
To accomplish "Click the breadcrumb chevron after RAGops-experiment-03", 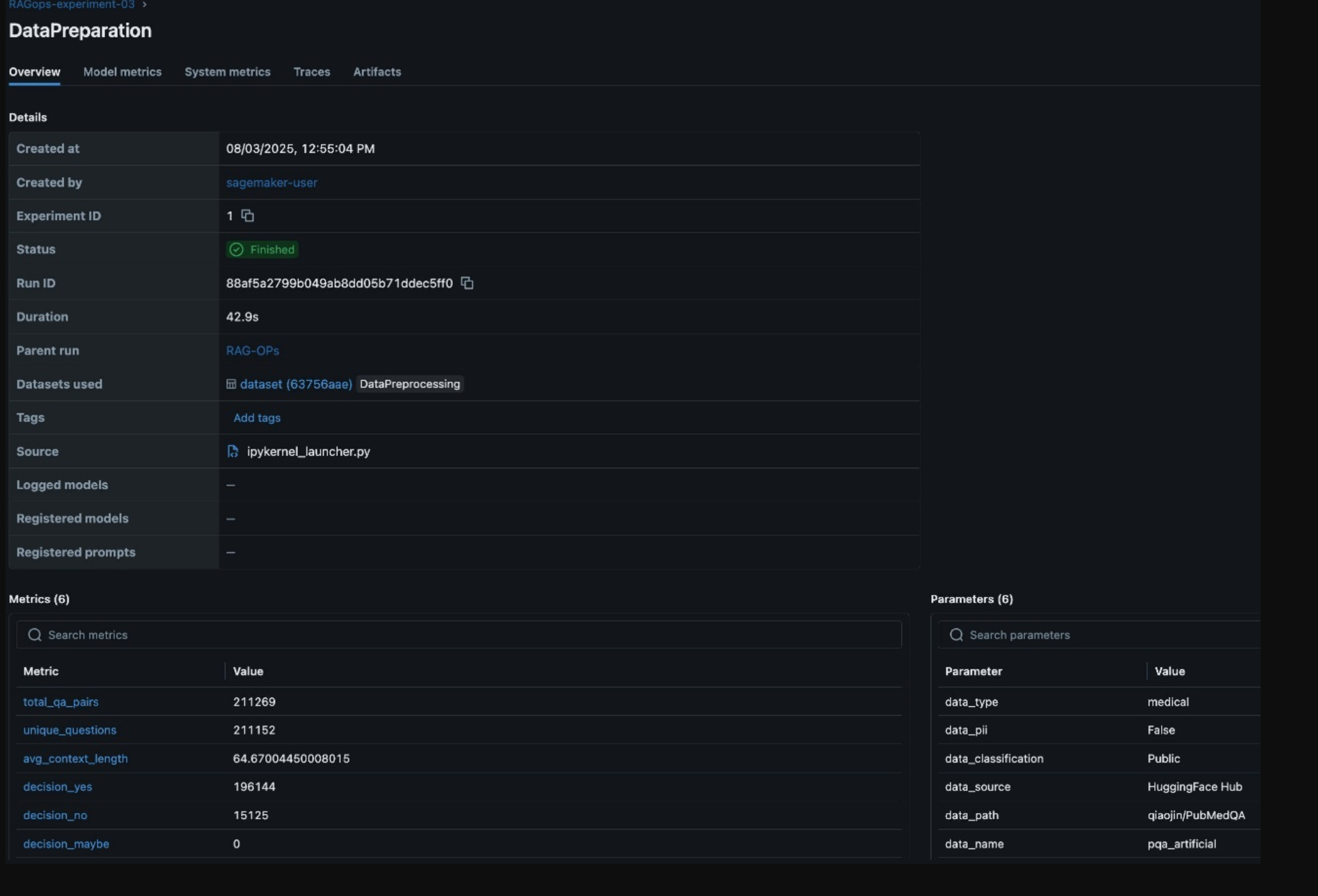I will click(145, 4).
